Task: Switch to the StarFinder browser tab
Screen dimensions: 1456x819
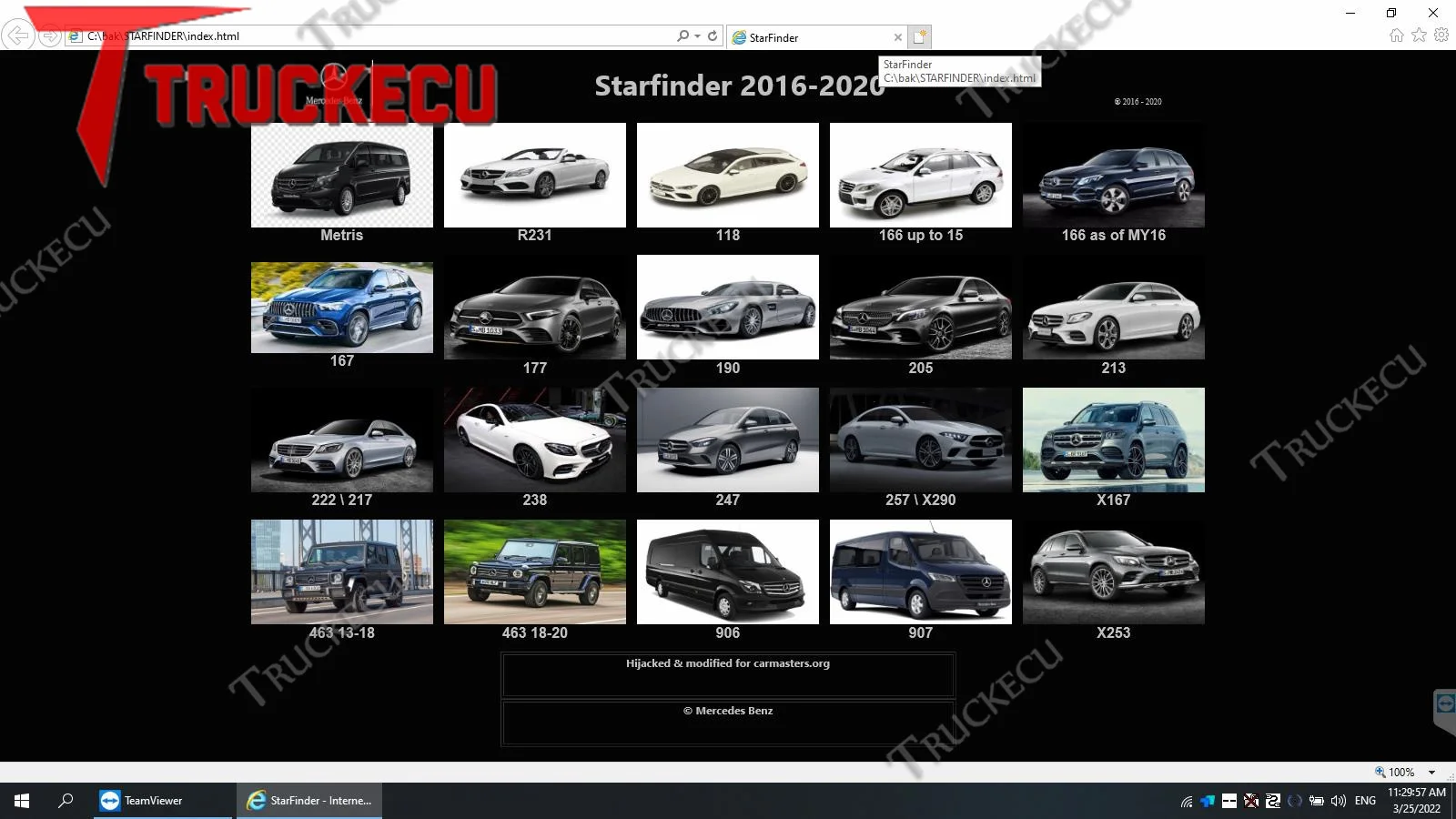Action: coord(815,37)
